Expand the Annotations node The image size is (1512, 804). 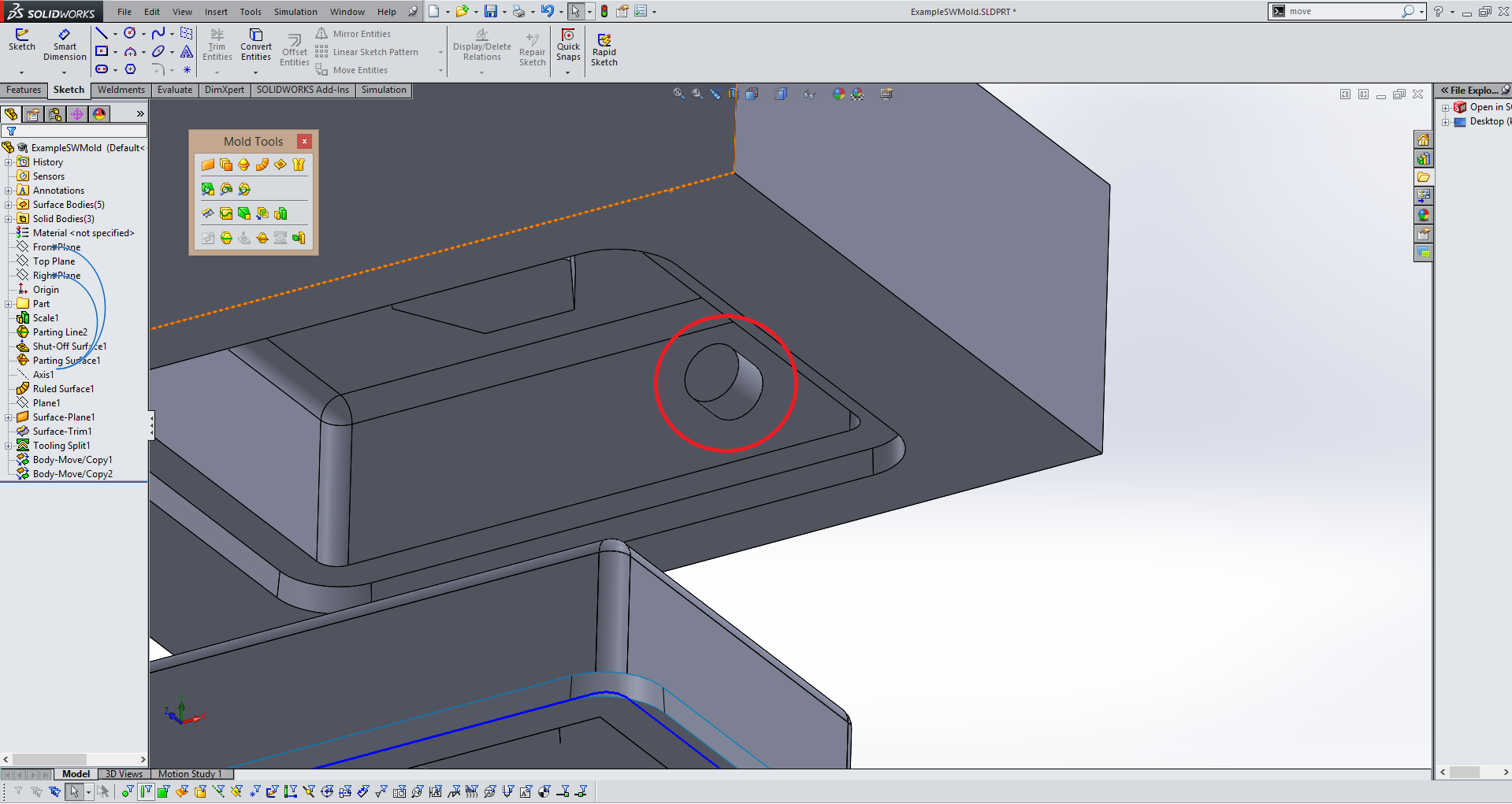click(x=9, y=191)
